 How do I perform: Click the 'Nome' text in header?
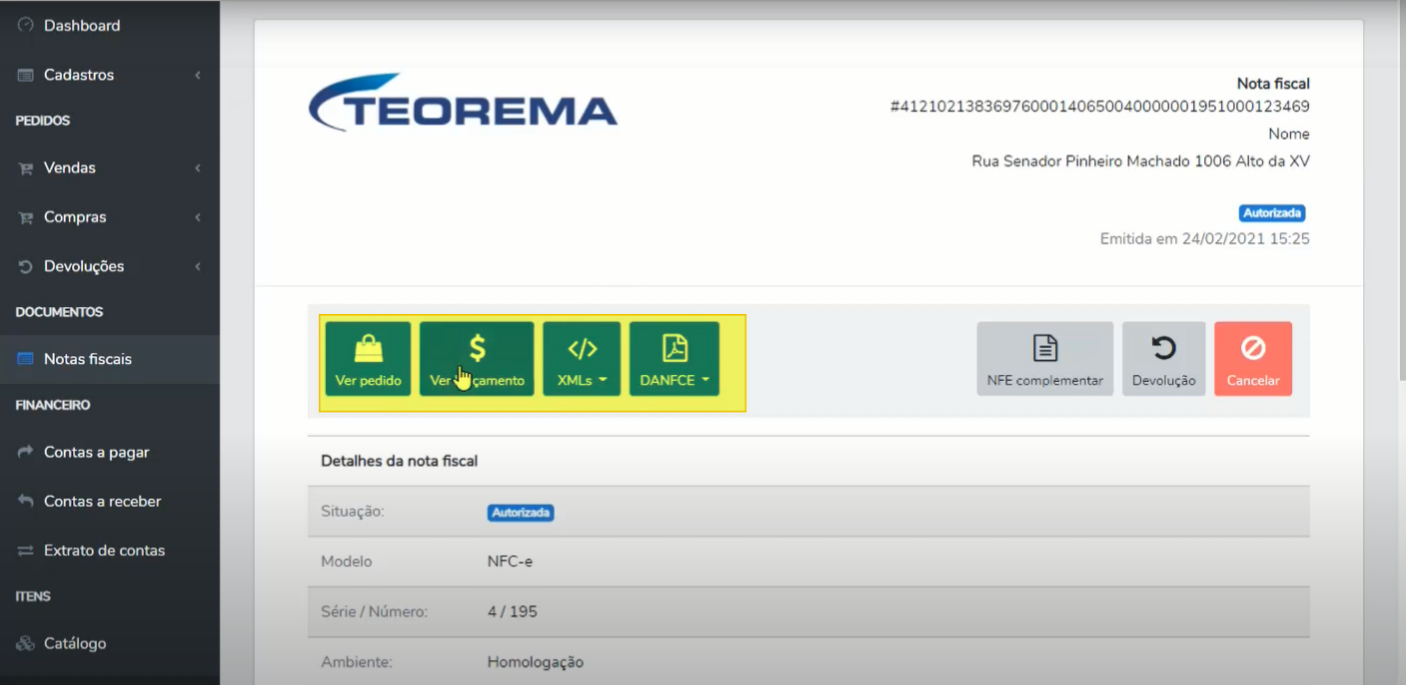pyautogui.click(x=1289, y=134)
